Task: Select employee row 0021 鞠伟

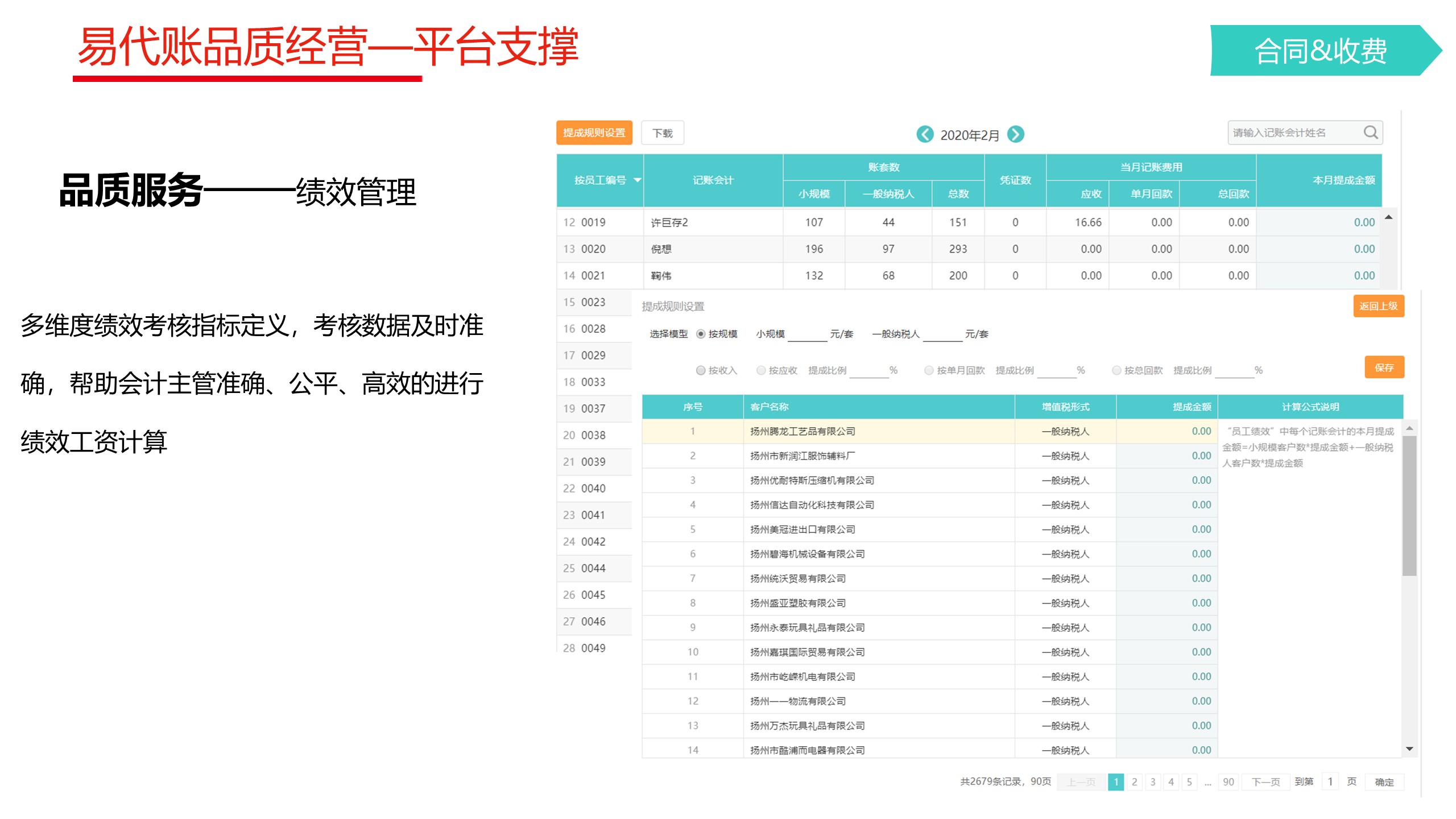Action: coord(969,276)
